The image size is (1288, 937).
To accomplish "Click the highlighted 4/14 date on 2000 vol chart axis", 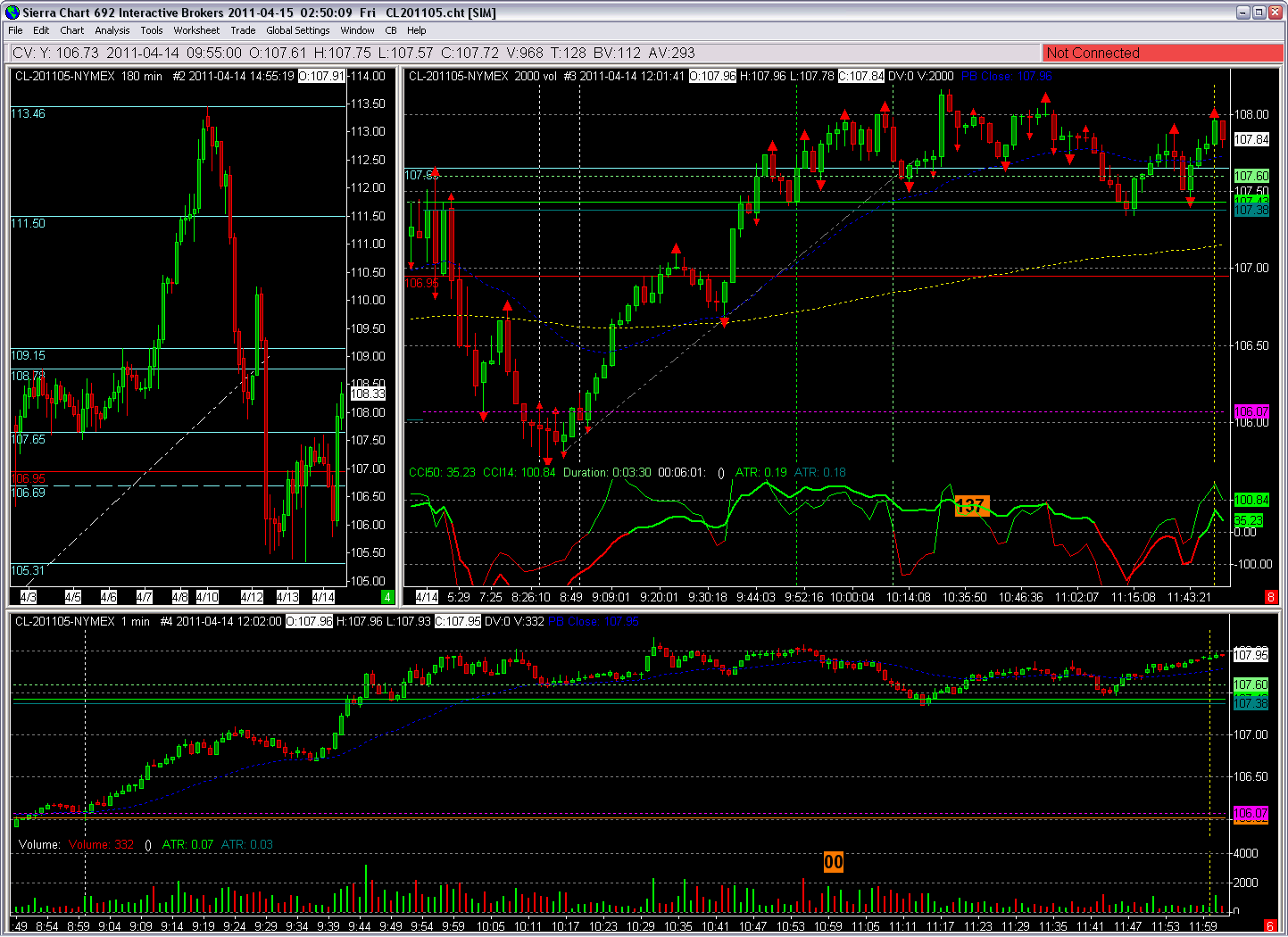I will [x=427, y=597].
